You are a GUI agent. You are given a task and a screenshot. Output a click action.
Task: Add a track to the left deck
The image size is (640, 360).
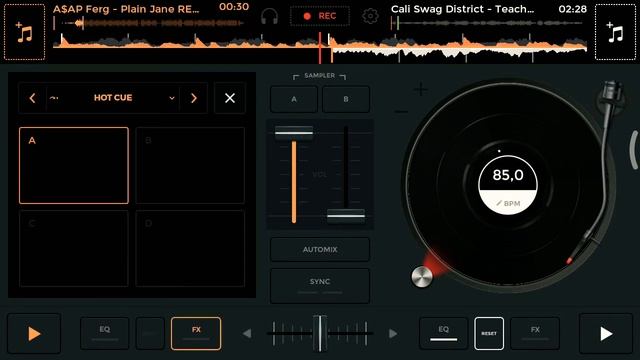click(24, 32)
